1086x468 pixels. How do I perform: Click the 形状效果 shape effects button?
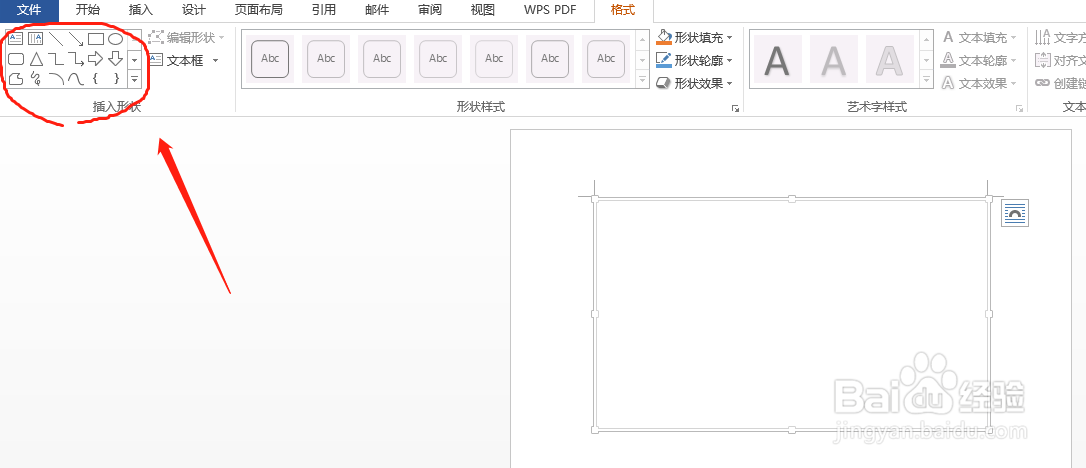click(x=694, y=83)
